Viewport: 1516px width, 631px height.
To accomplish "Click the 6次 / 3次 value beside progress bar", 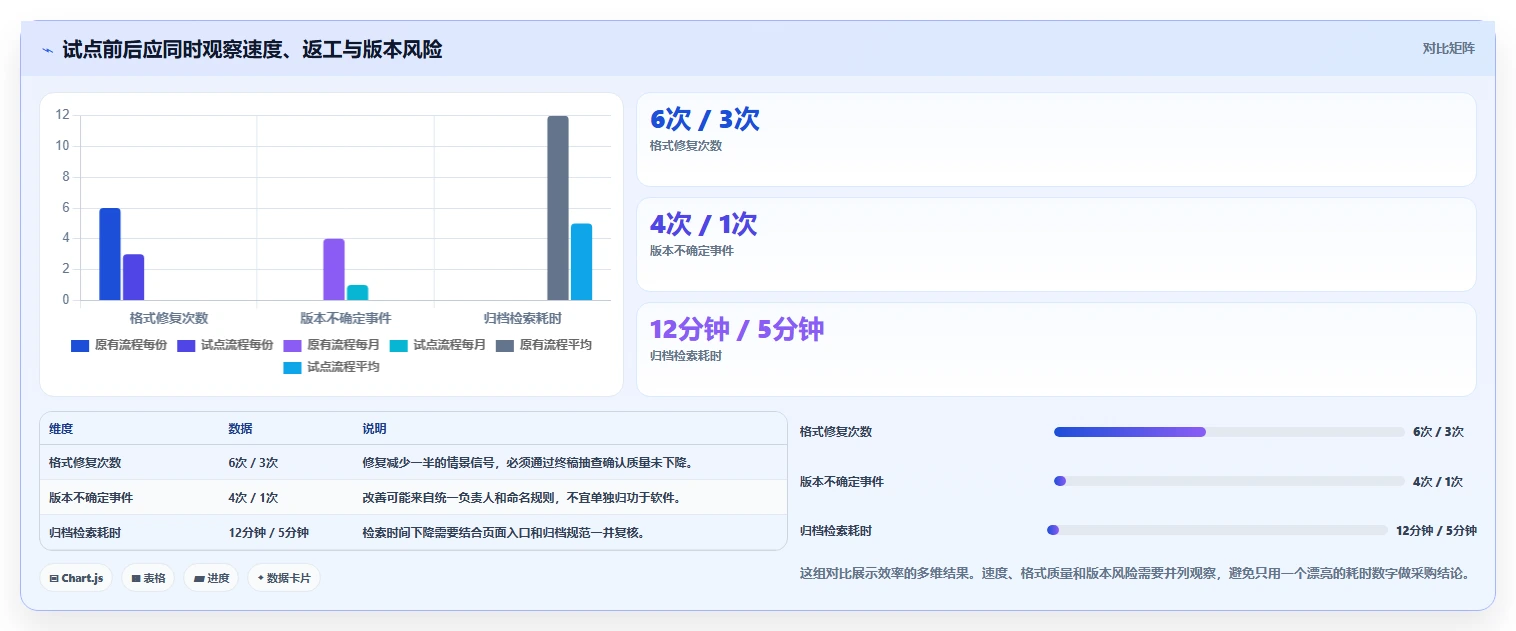I will pyautogui.click(x=1438, y=432).
